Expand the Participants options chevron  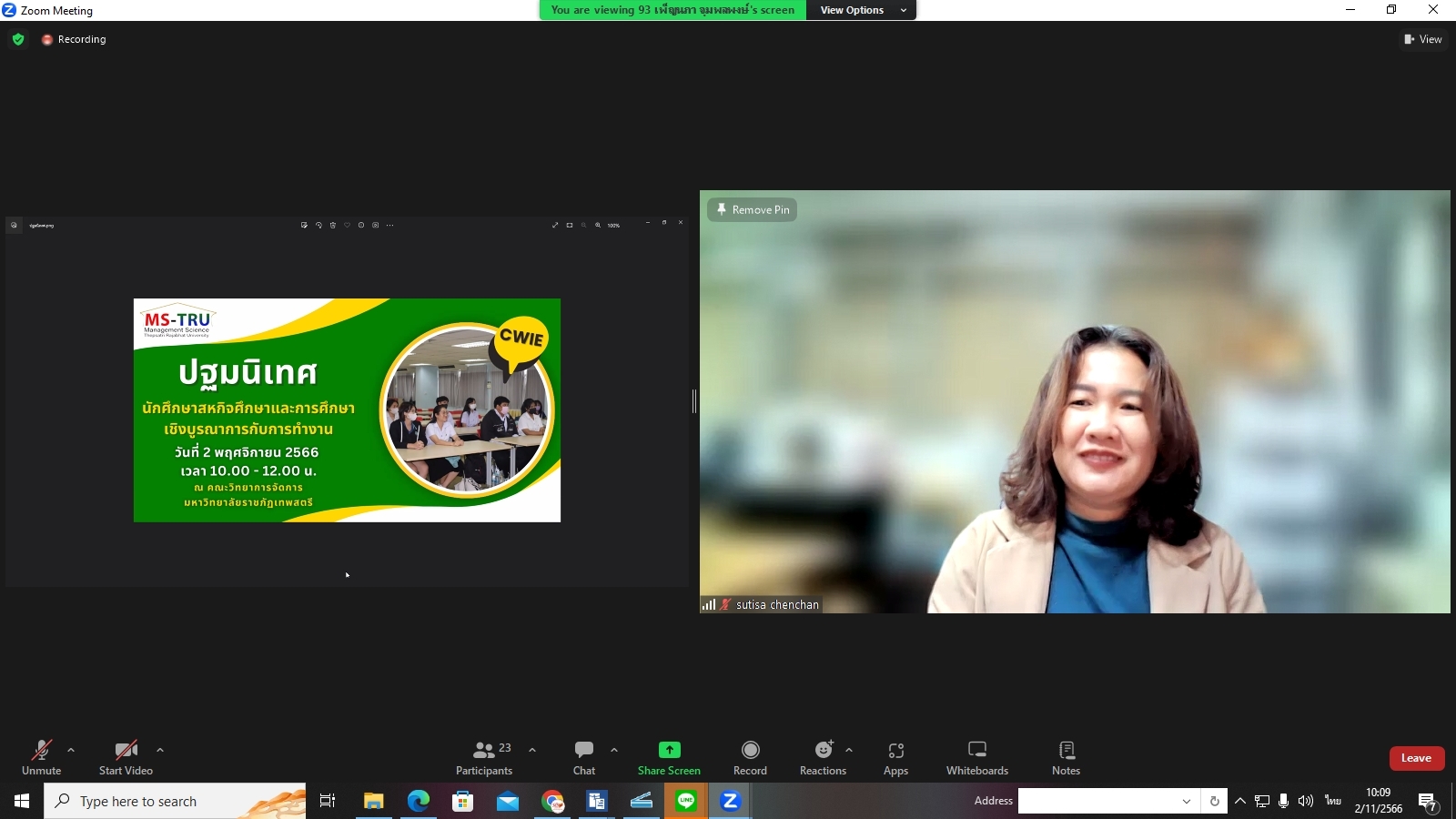pos(532,750)
